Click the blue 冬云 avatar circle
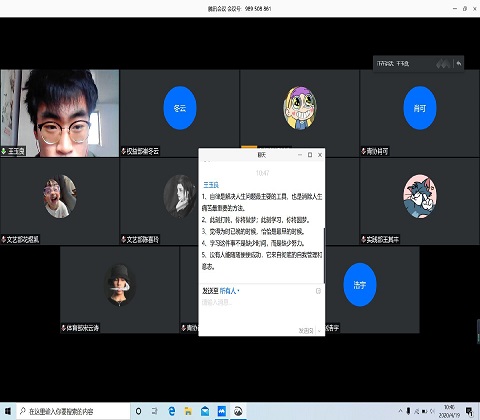 click(180, 108)
